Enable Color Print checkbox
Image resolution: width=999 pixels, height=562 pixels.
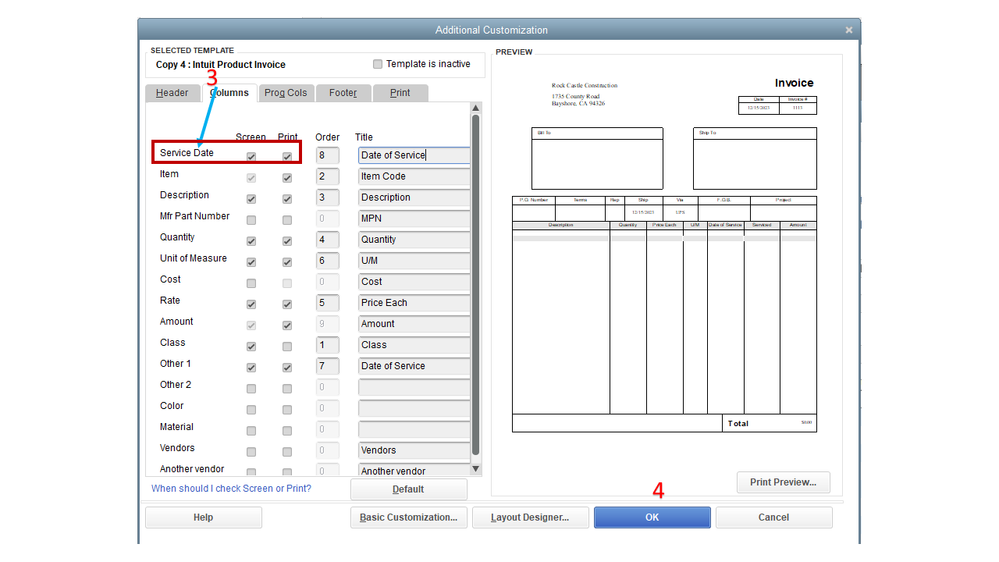click(x=287, y=410)
